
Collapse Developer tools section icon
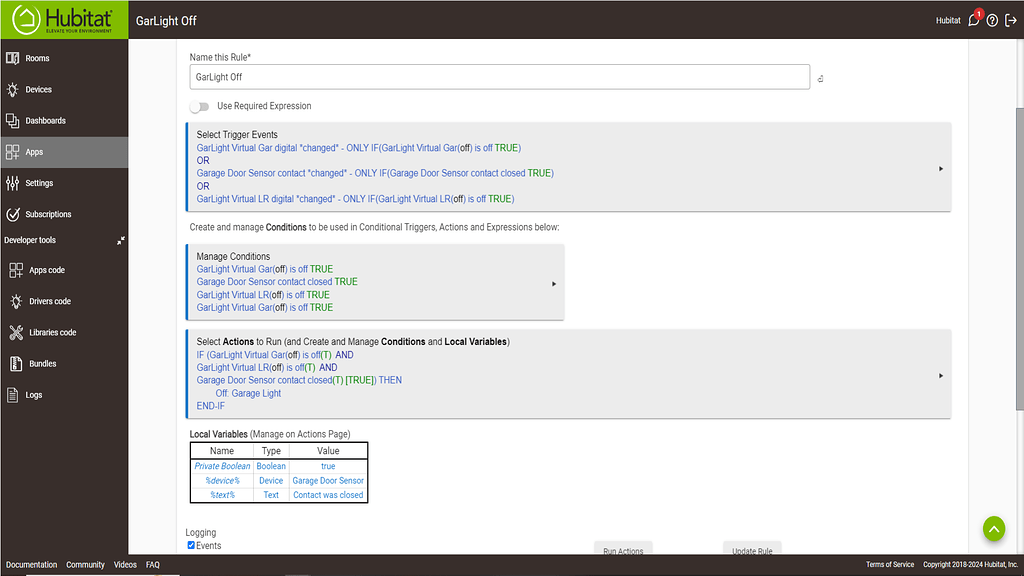[120, 241]
